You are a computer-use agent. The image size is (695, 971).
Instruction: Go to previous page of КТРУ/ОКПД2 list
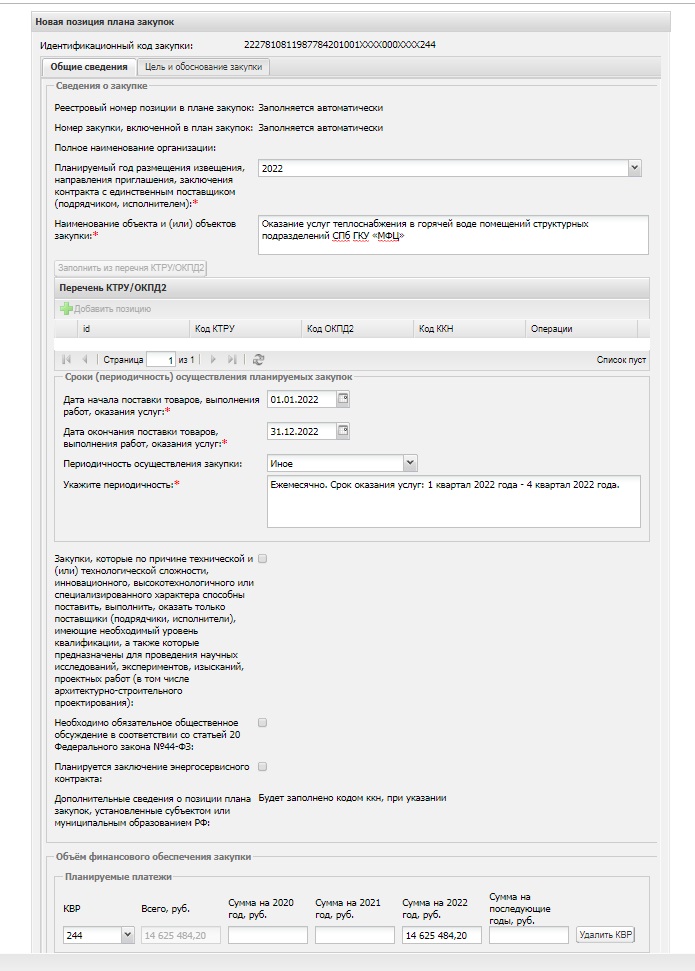pos(85,359)
